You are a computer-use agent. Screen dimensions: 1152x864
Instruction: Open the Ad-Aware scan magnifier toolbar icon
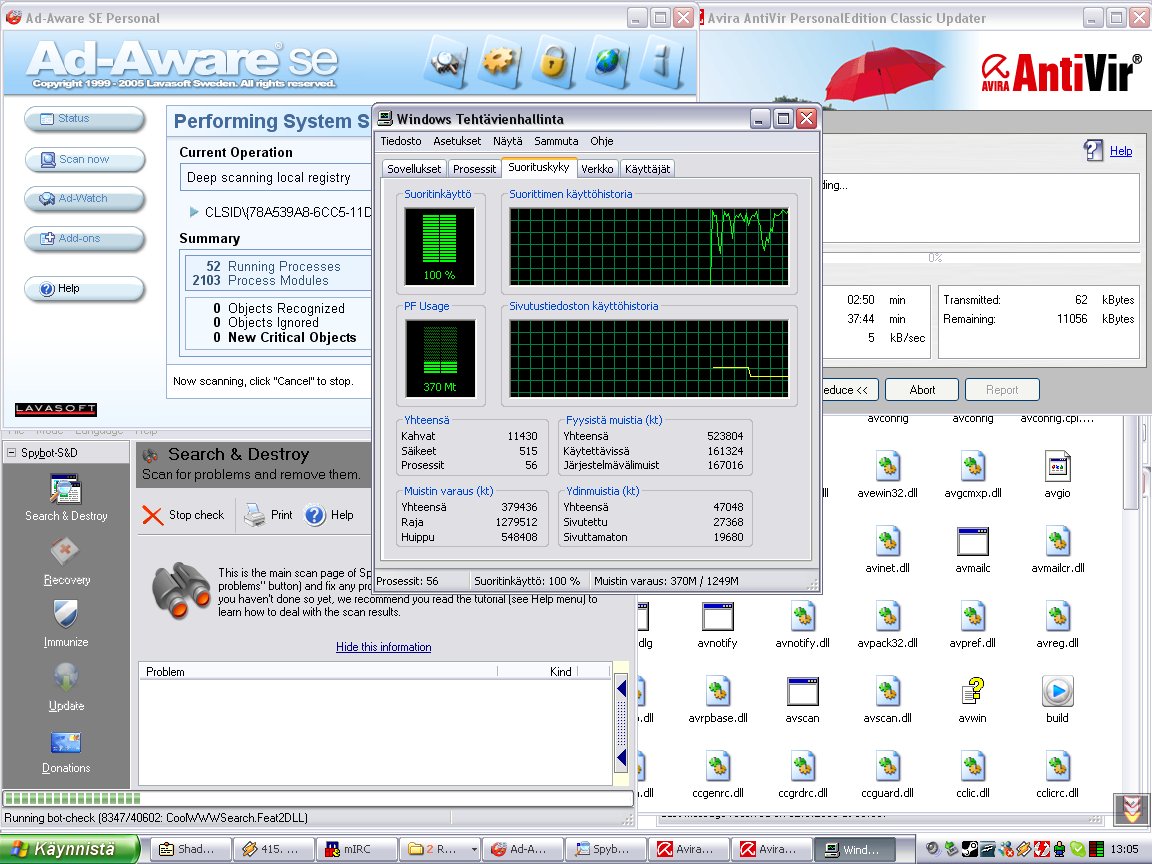pyautogui.click(x=446, y=62)
